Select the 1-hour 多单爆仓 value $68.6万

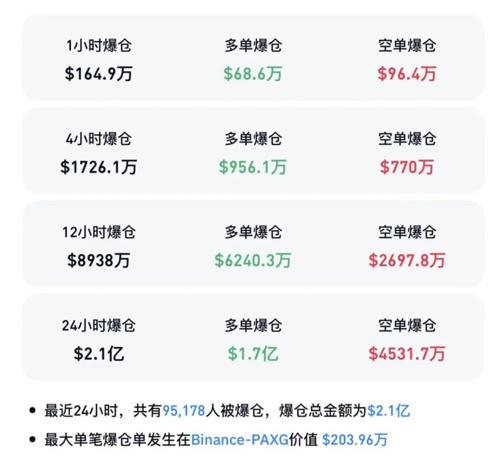coord(253,74)
